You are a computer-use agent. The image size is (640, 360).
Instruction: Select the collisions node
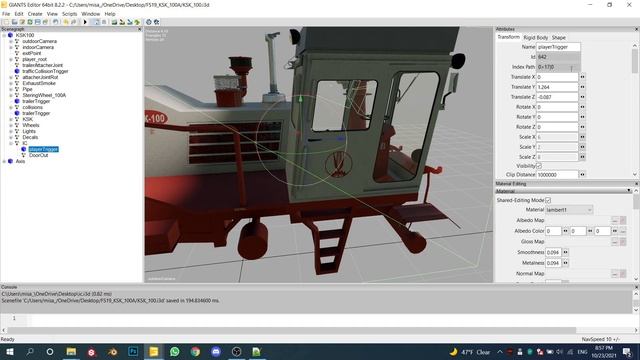tap(33, 107)
